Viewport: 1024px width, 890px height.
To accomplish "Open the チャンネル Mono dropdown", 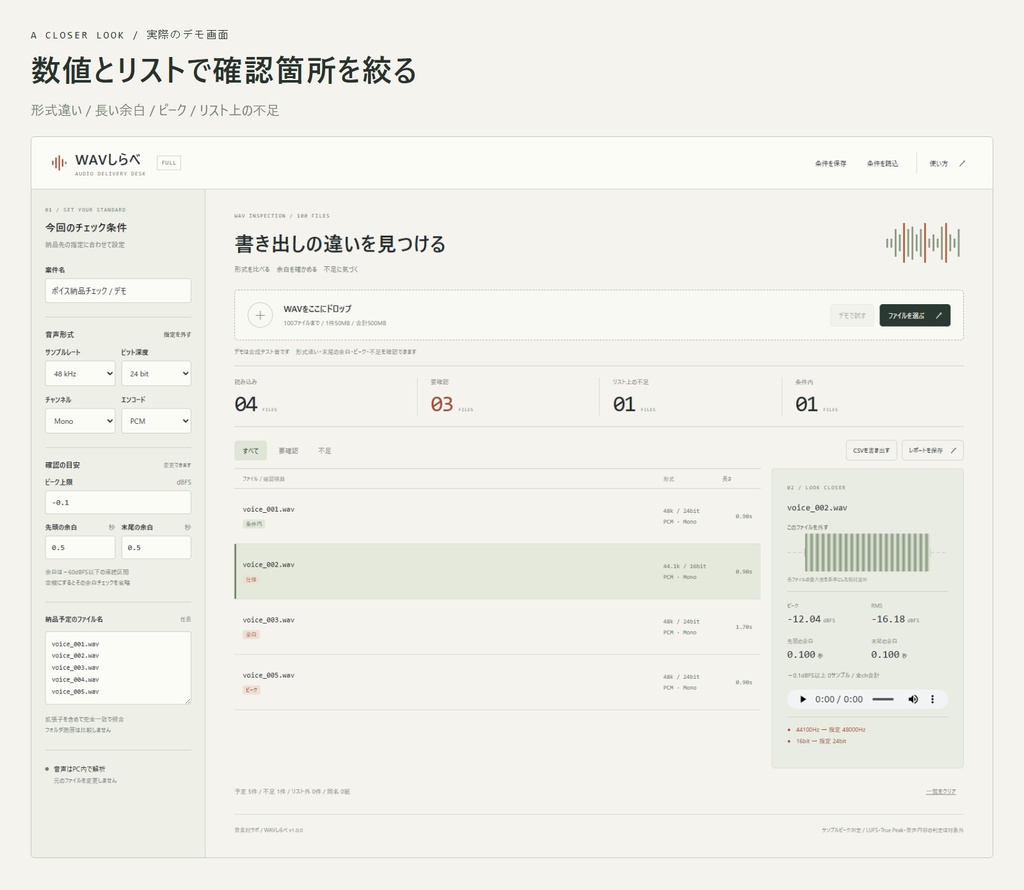I will click(x=80, y=421).
